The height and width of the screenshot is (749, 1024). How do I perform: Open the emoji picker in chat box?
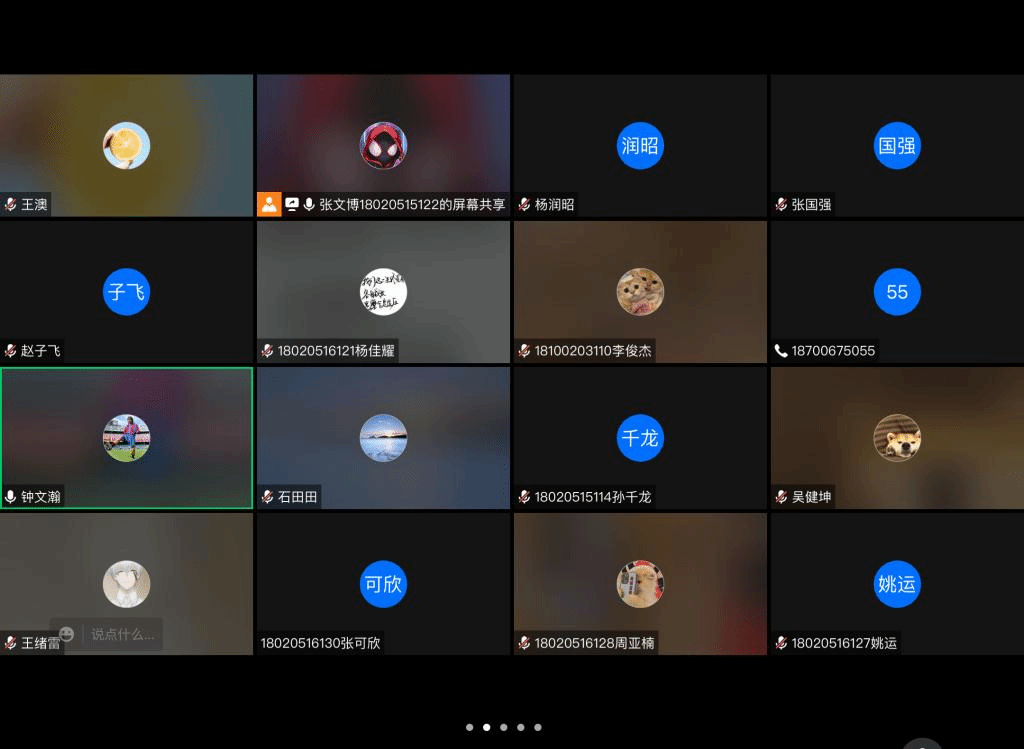point(67,634)
